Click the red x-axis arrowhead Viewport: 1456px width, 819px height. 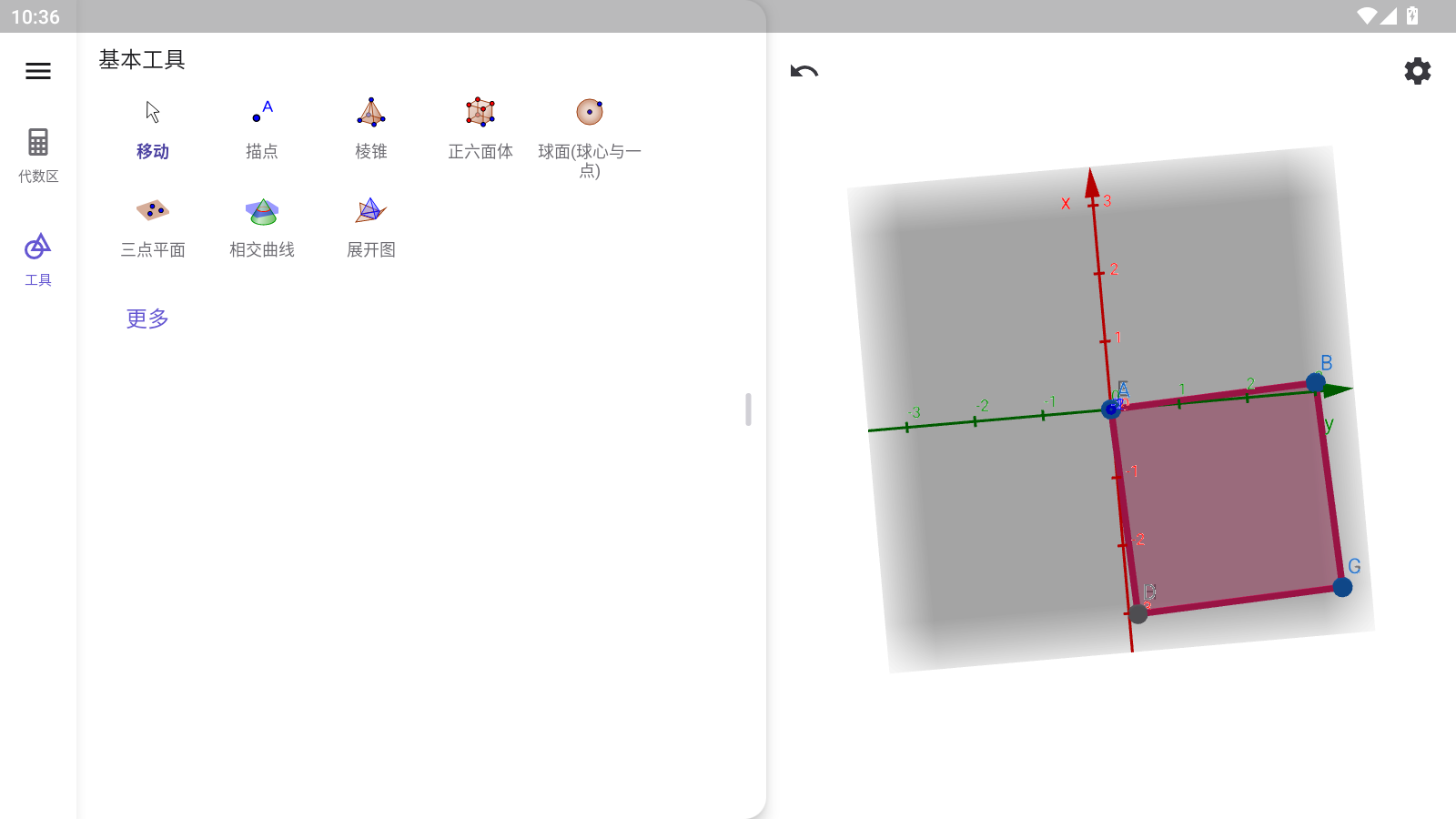point(1092,183)
